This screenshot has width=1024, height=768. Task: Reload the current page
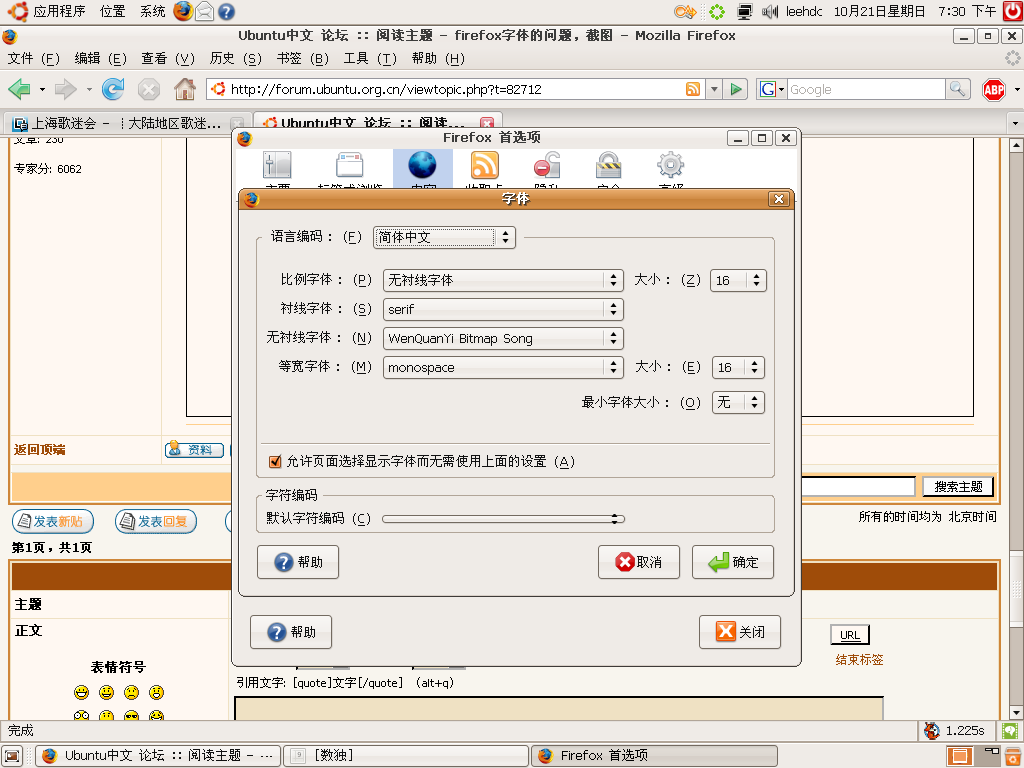(x=113, y=89)
